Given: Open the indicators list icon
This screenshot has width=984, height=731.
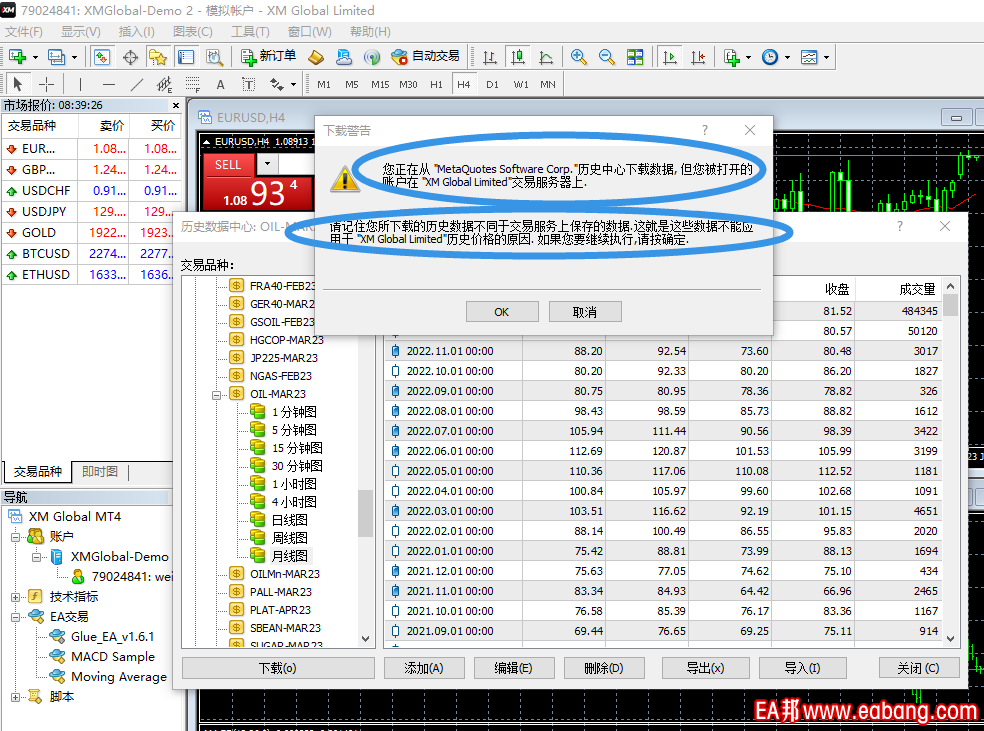Looking at the screenshot, I should coord(731,57).
